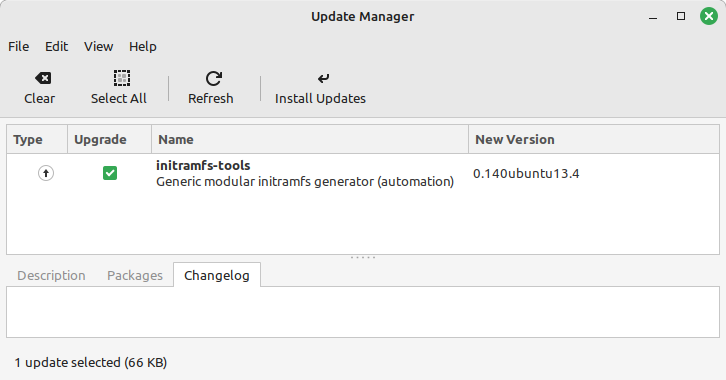Close the Update Manager window
This screenshot has height=380, width=726.
click(708, 16)
